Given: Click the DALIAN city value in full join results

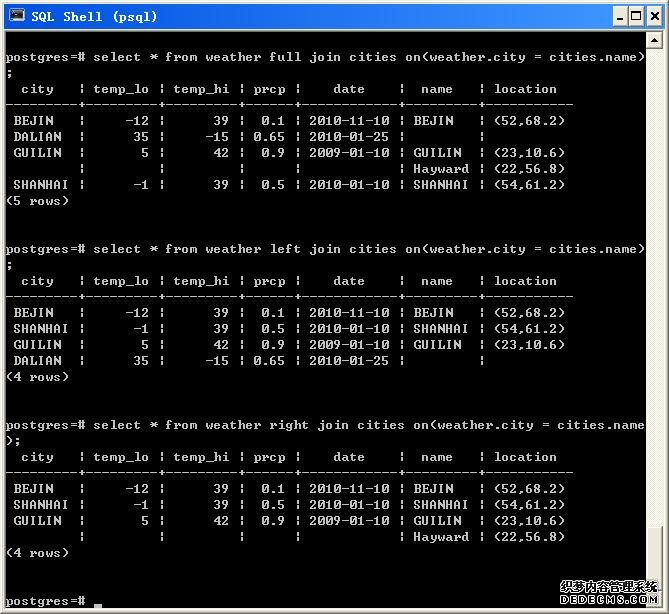Looking at the screenshot, I should pos(37,137).
